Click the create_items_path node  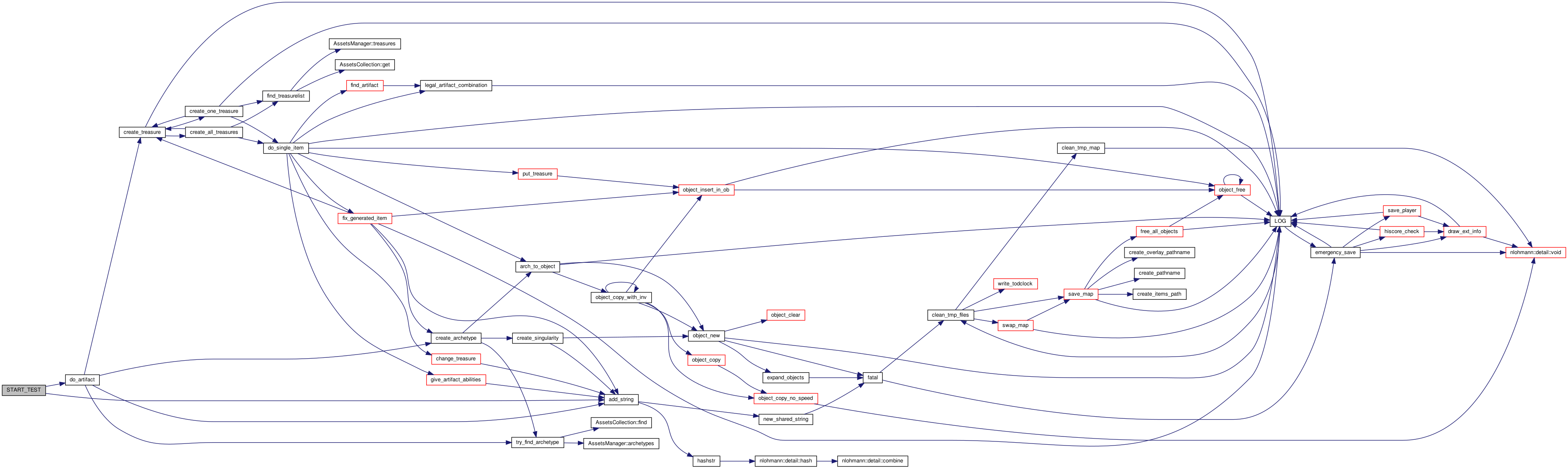tap(1159, 294)
